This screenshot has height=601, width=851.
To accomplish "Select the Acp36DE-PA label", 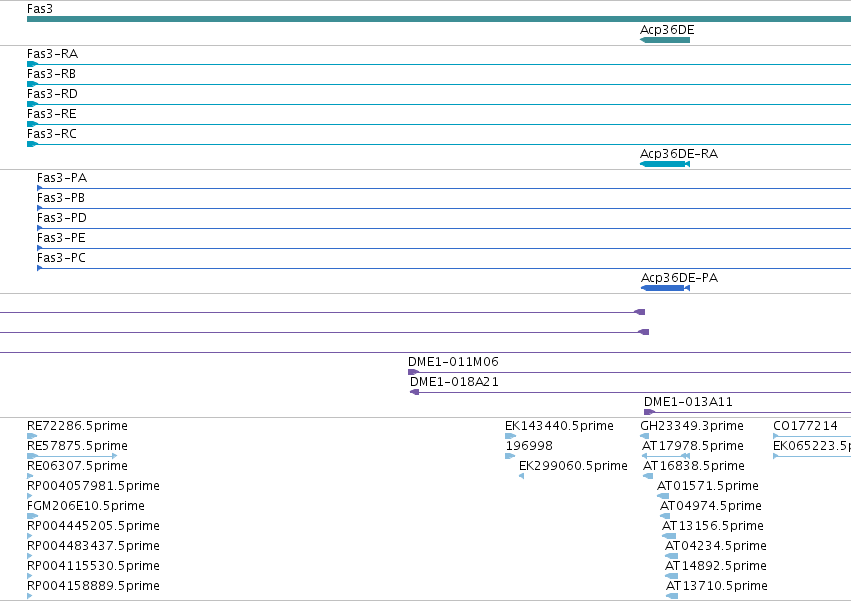I will point(679,278).
